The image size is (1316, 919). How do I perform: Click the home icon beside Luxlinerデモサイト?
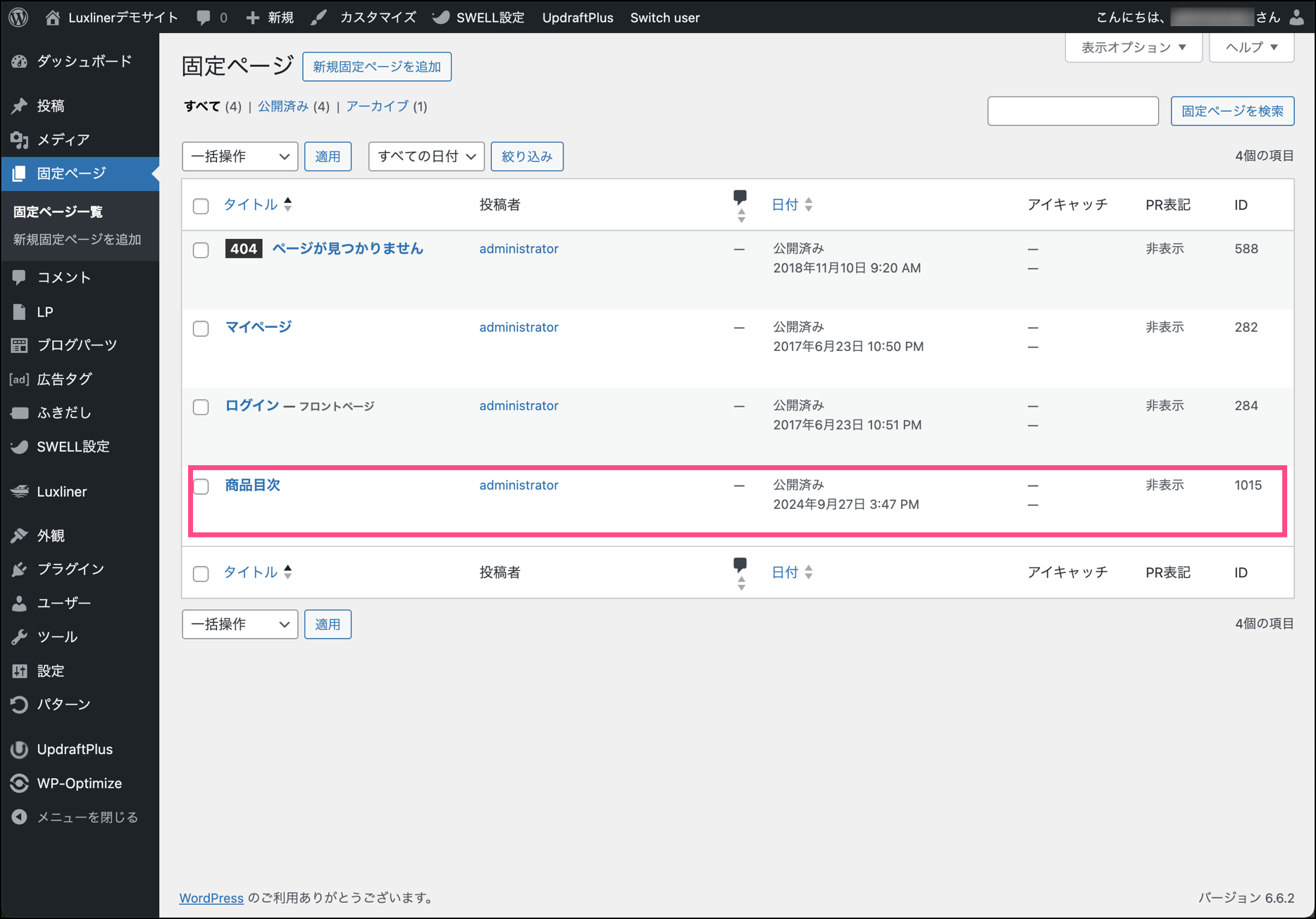(x=53, y=18)
